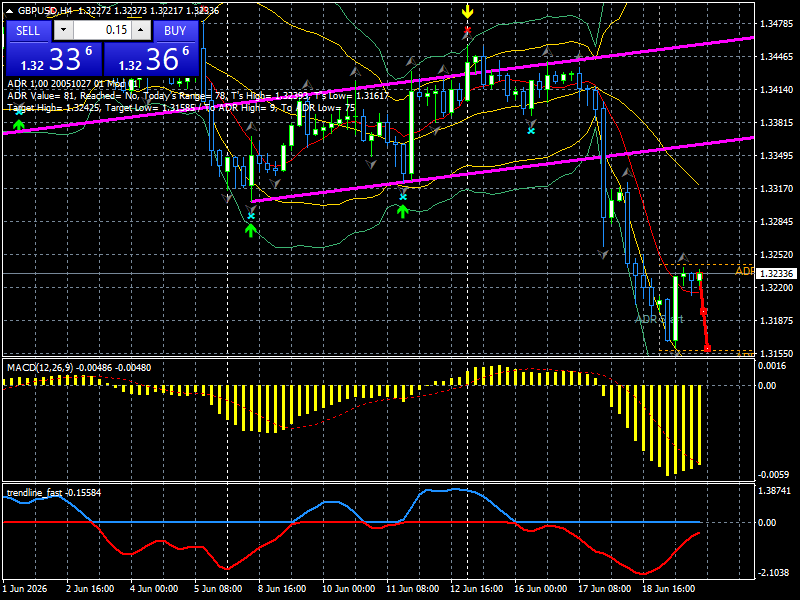The image size is (800, 600).
Task: Click the current price label 1.32336
Action: [x=777, y=274]
